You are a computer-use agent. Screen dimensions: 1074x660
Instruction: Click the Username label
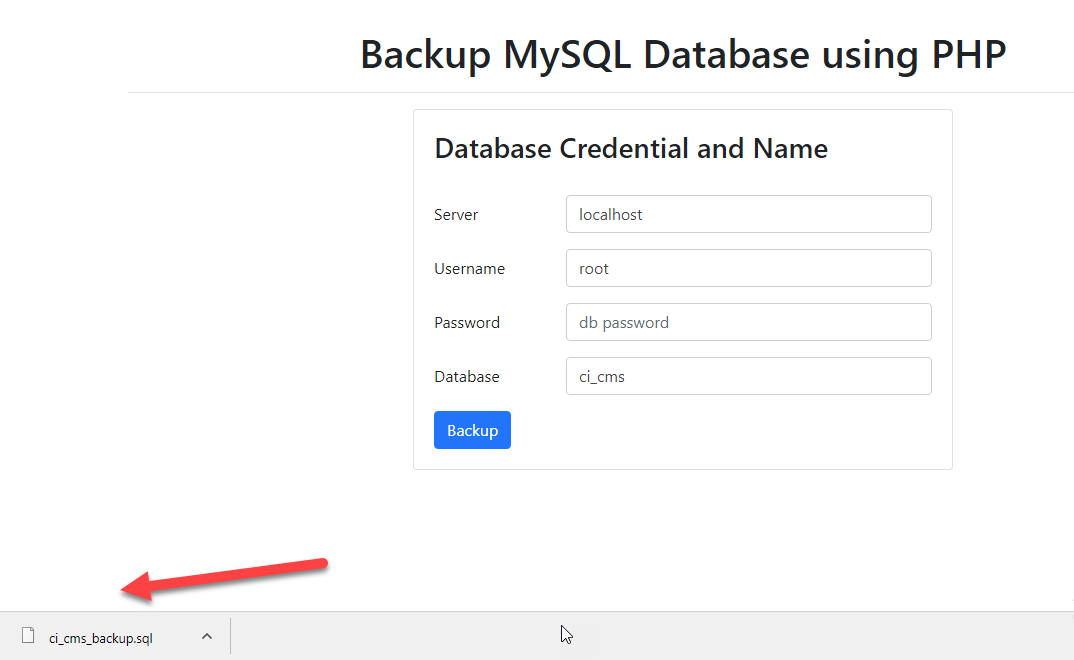pyautogui.click(x=469, y=269)
